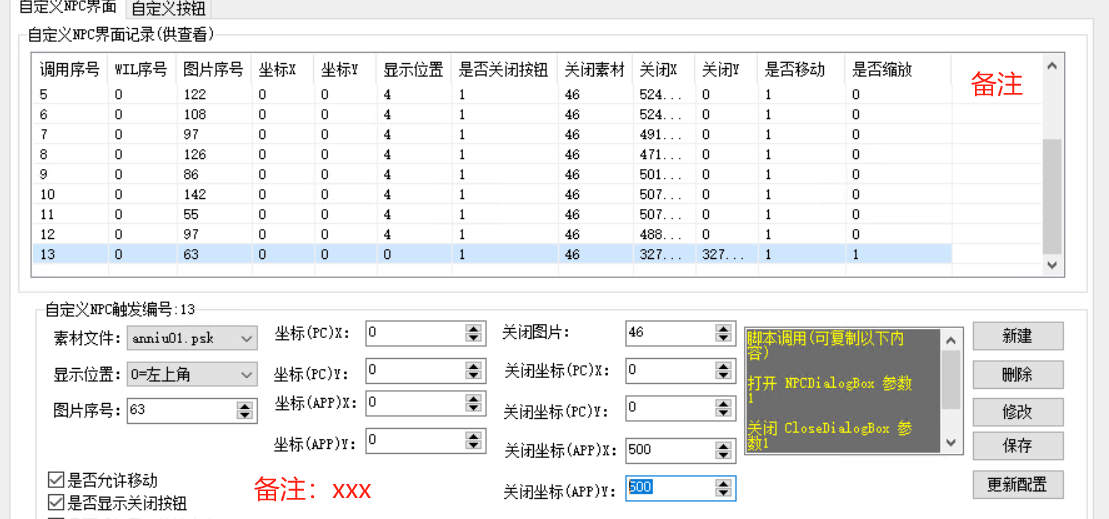Viewport: 1109px width, 519px height.
Task: Switch to the 自定义按钮 tab
Action: 171,8
